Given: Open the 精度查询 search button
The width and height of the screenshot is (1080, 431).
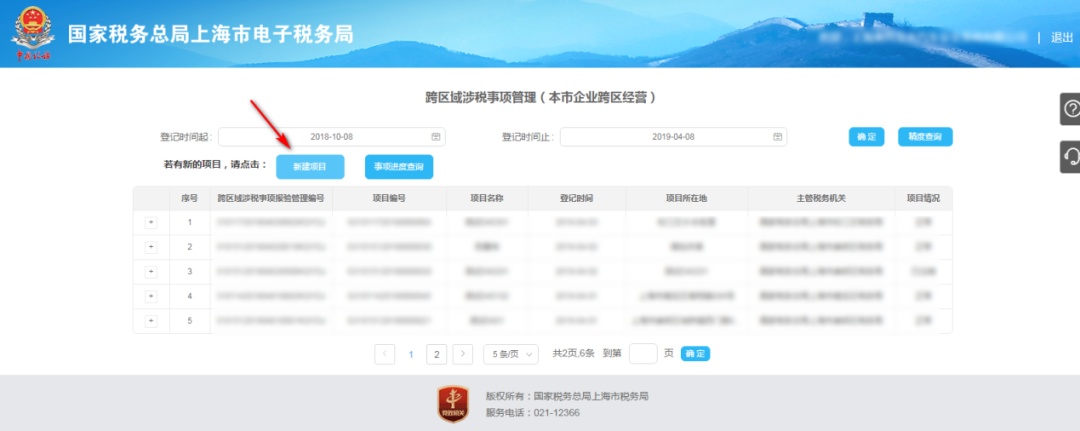Looking at the screenshot, I should tap(925, 137).
